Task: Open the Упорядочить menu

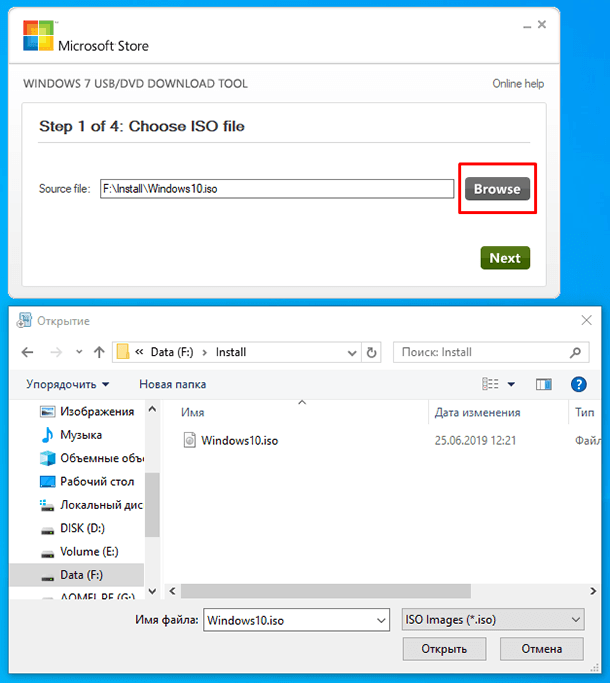Action: point(68,384)
